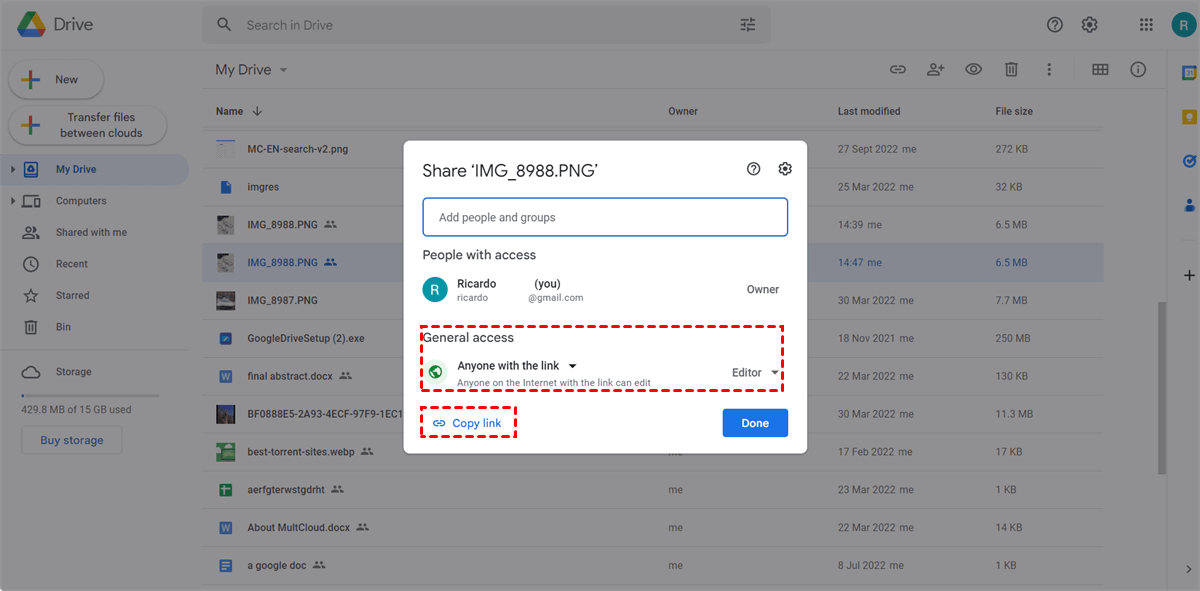Click the Share add-person toolbar icon
The image size is (1200, 591).
point(935,69)
